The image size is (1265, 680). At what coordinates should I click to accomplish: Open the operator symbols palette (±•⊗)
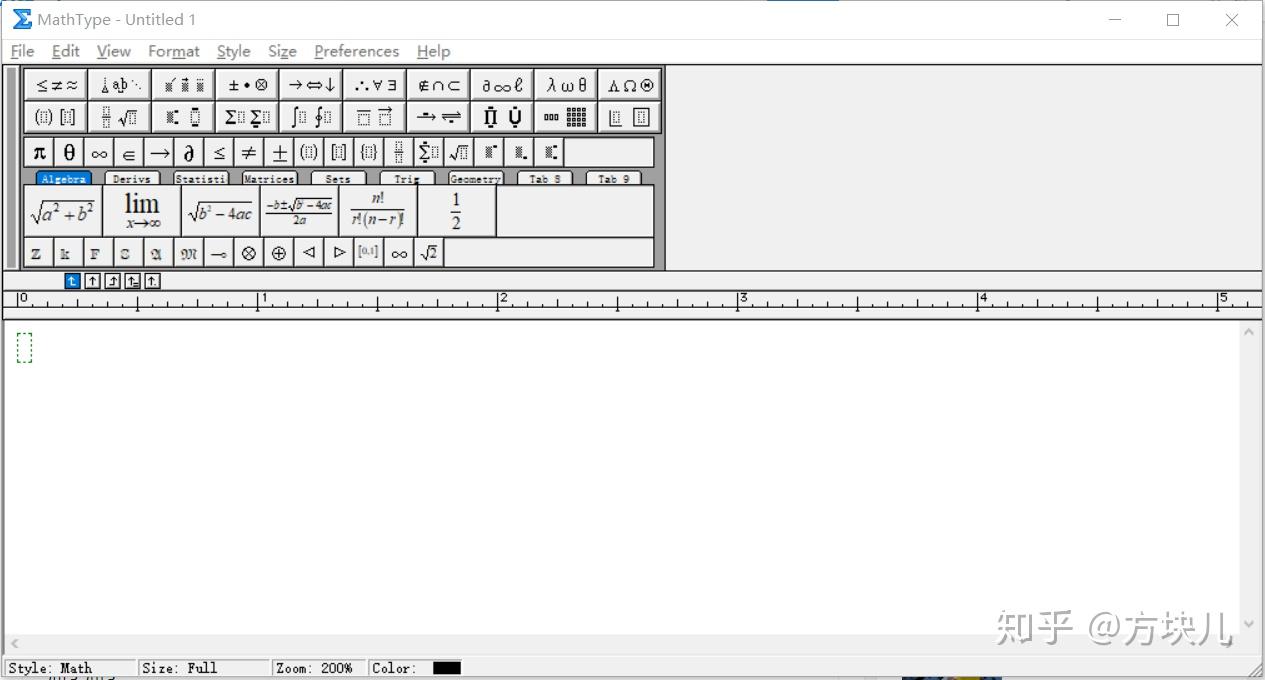coord(247,85)
